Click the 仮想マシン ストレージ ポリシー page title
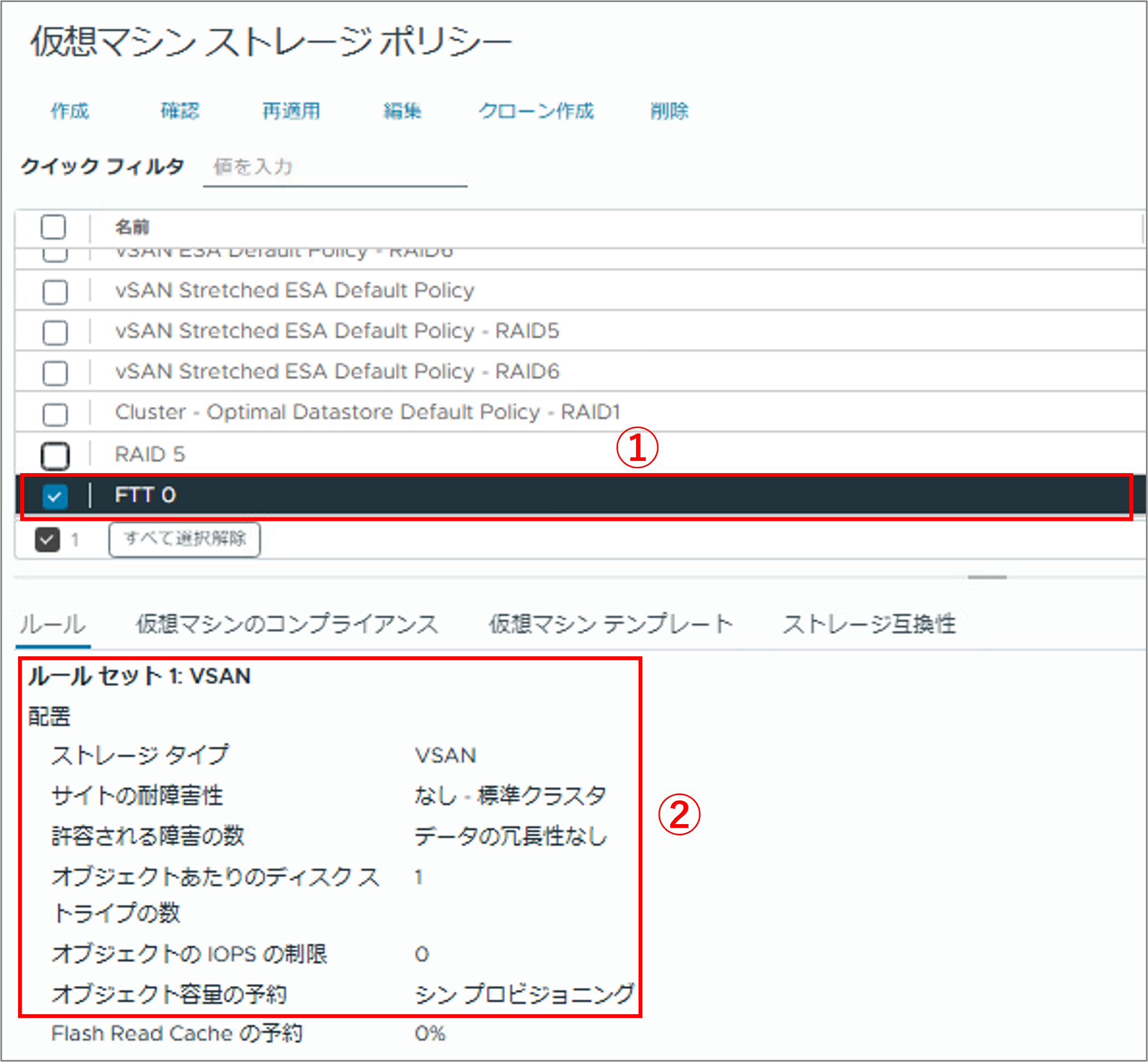 pos(271,42)
